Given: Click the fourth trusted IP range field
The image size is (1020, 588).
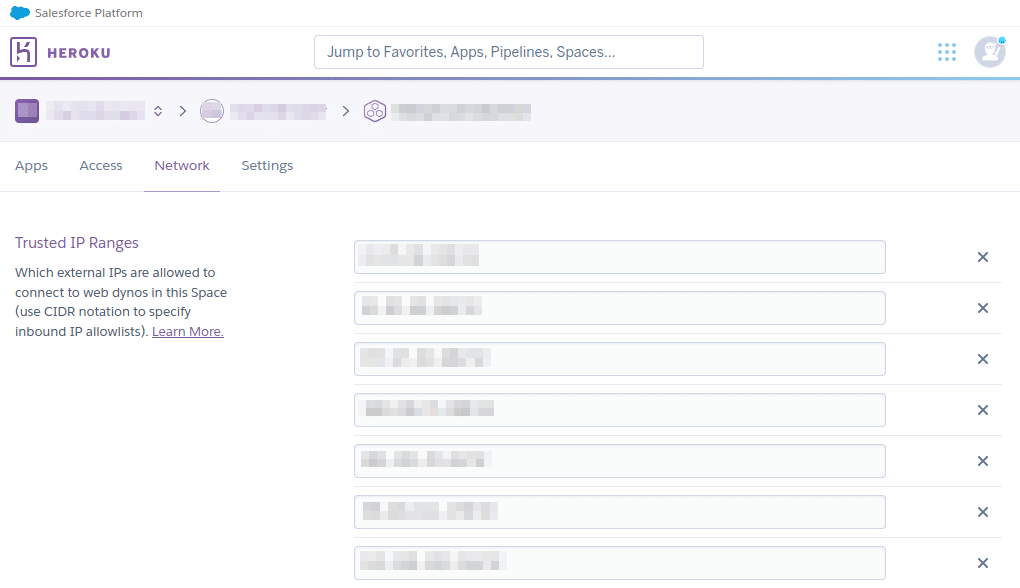Looking at the screenshot, I should [x=619, y=410].
